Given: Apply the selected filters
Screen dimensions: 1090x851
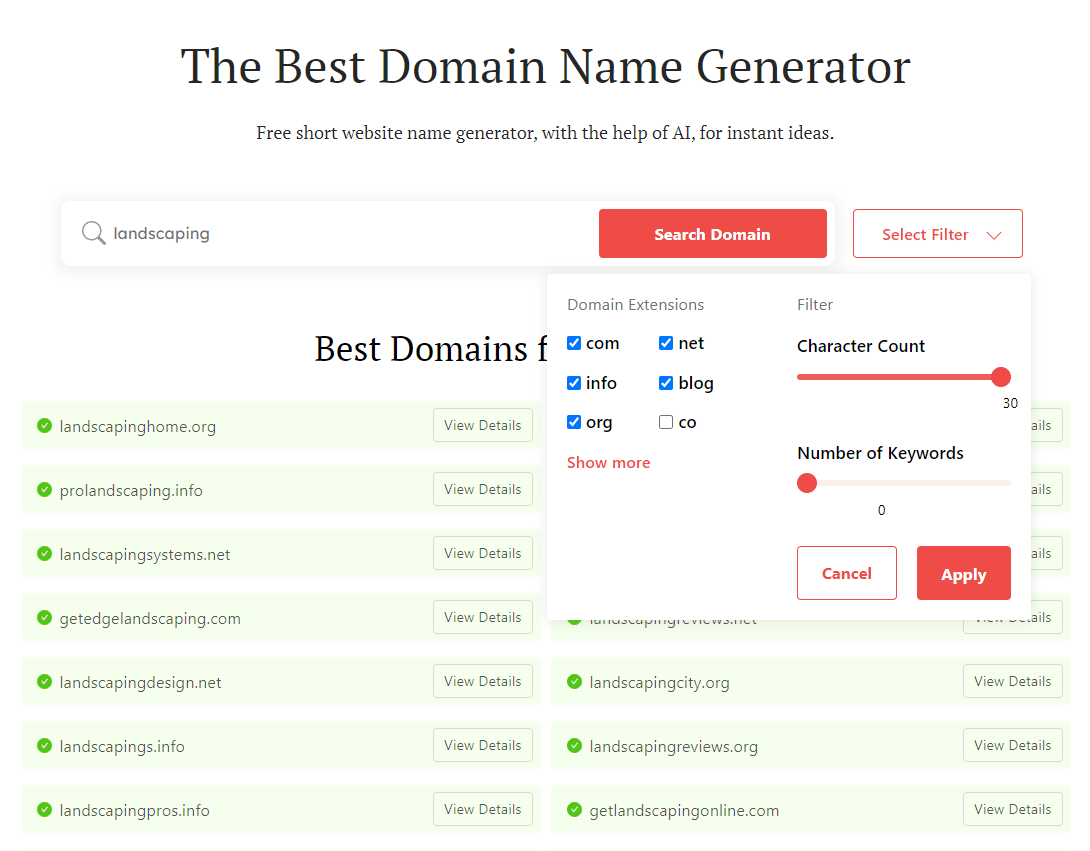Looking at the screenshot, I should tap(963, 574).
